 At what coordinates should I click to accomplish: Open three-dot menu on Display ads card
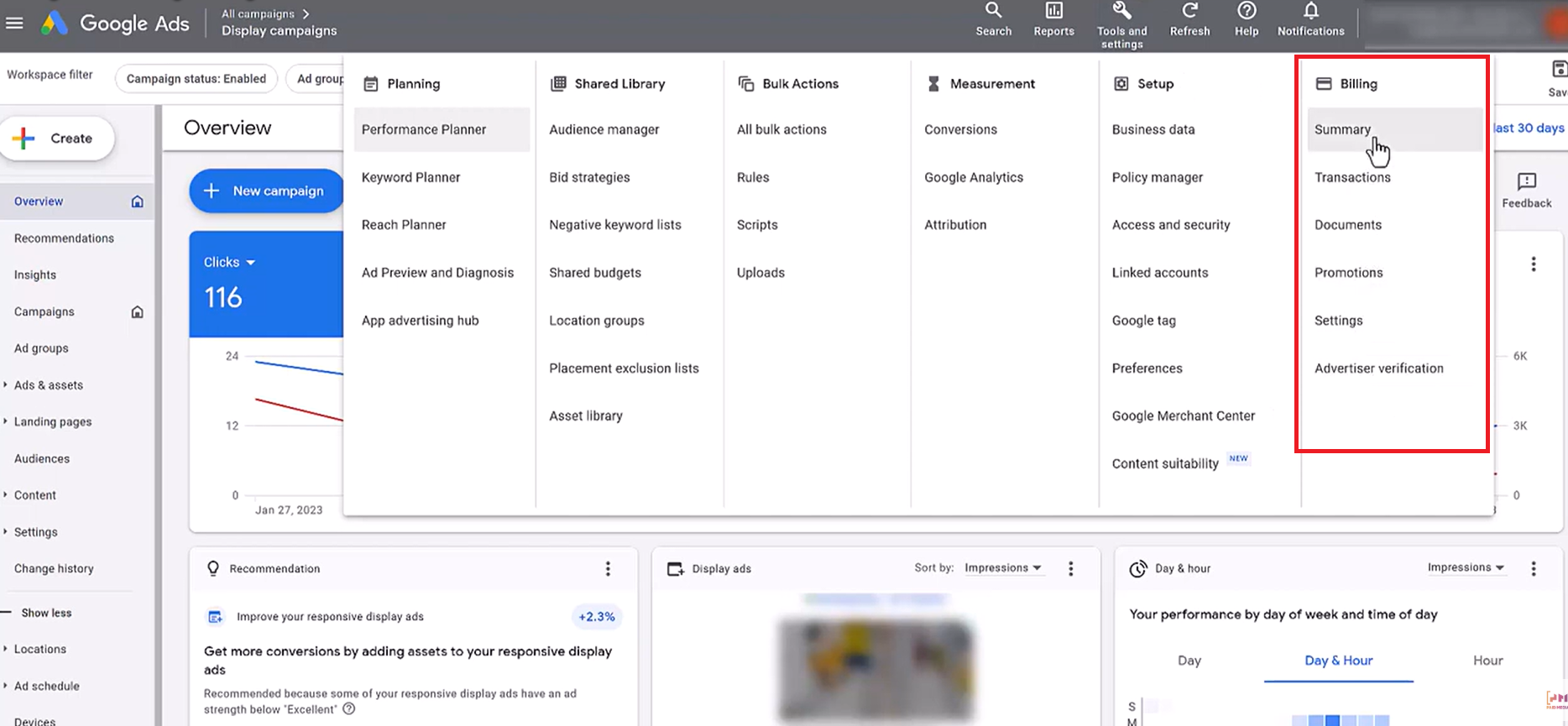[1070, 568]
